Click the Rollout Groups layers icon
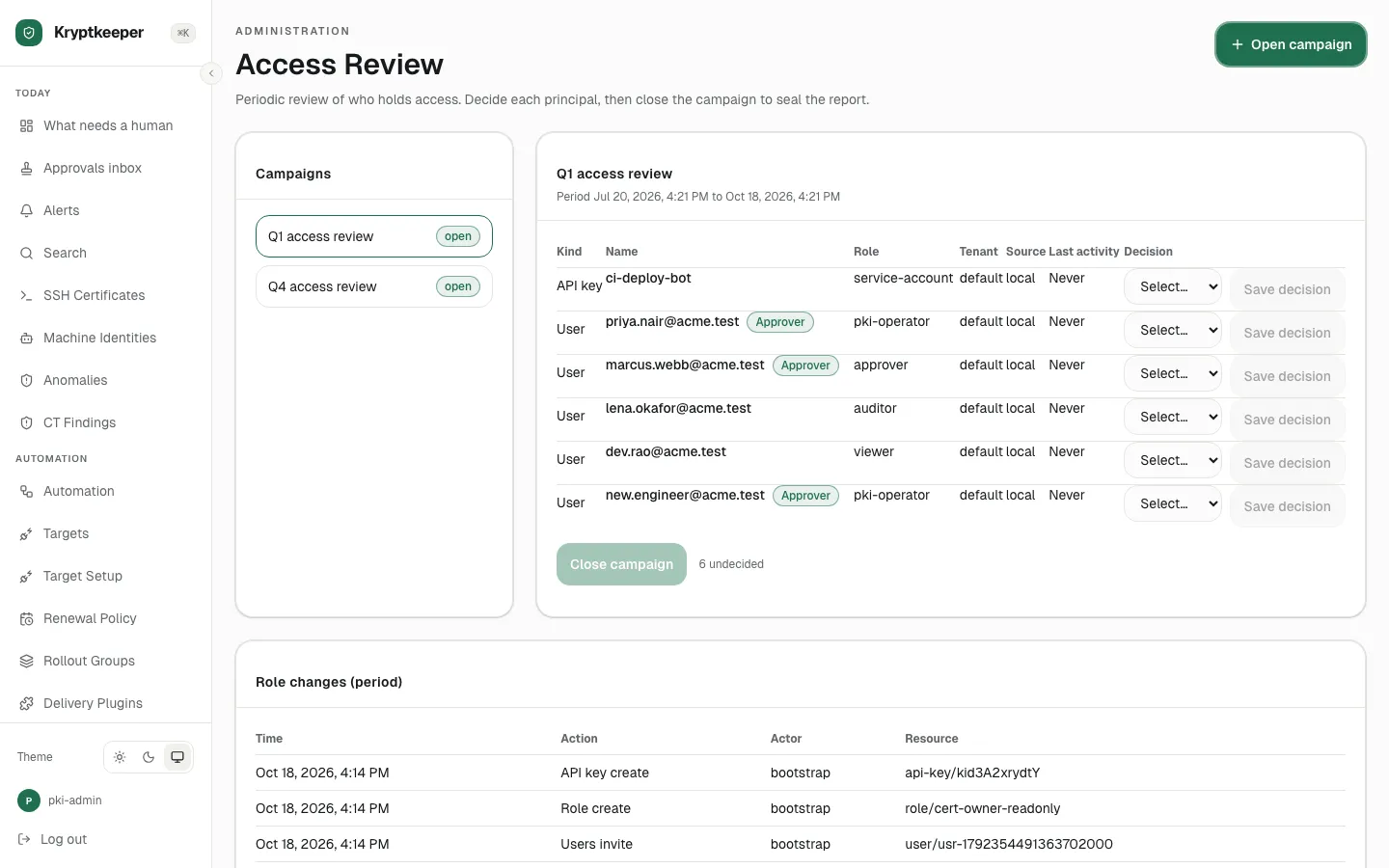 (x=26, y=661)
